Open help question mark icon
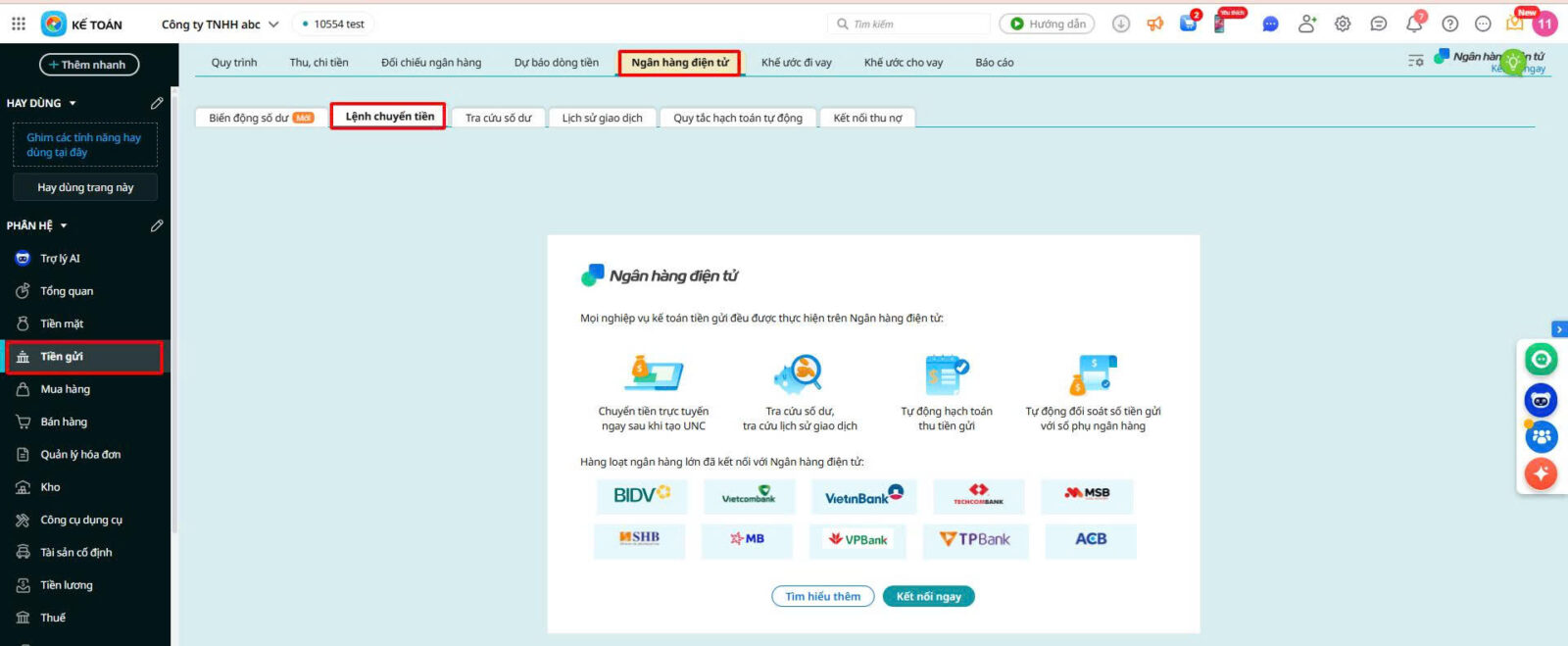1568x646 pixels. click(x=1449, y=24)
